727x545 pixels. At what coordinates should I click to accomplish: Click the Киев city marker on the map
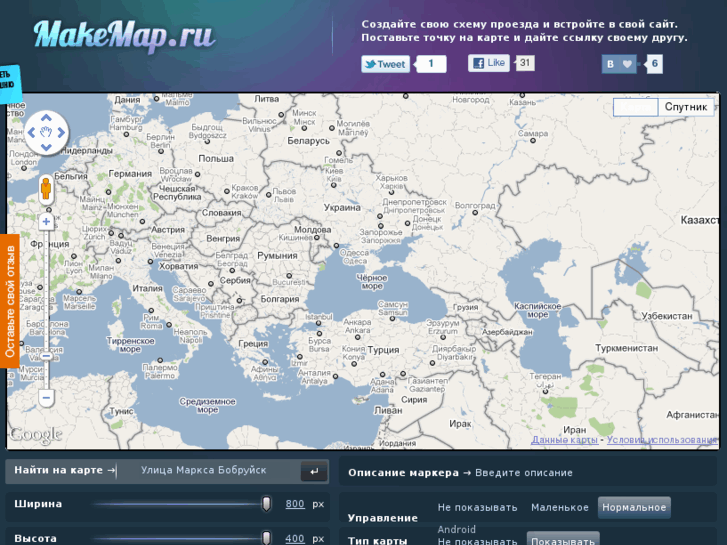click(x=333, y=185)
